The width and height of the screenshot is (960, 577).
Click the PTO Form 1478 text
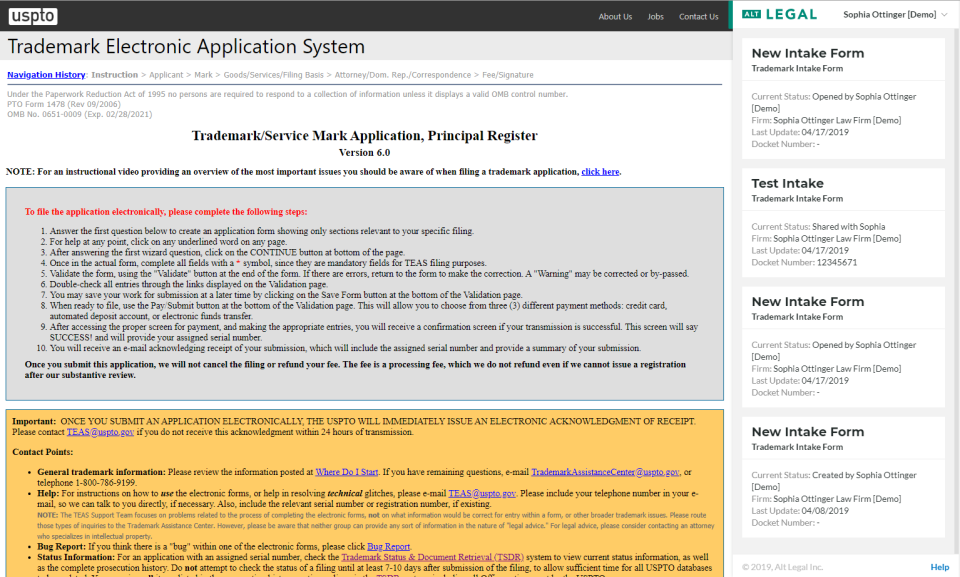coord(64,104)
